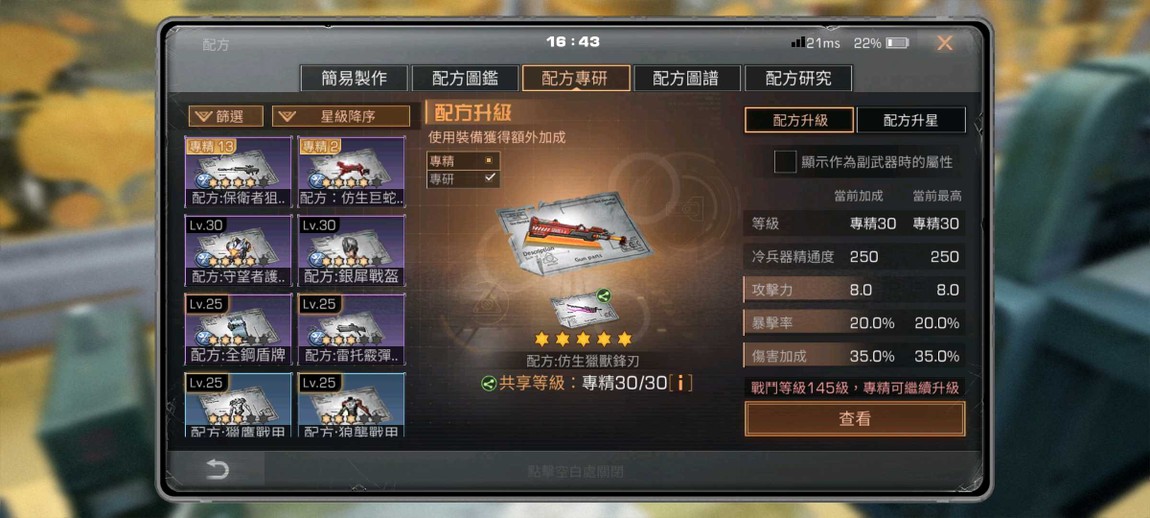Open the 守望者護 armor recipe entry
The image size is (1150, 518).
[238, 250]
